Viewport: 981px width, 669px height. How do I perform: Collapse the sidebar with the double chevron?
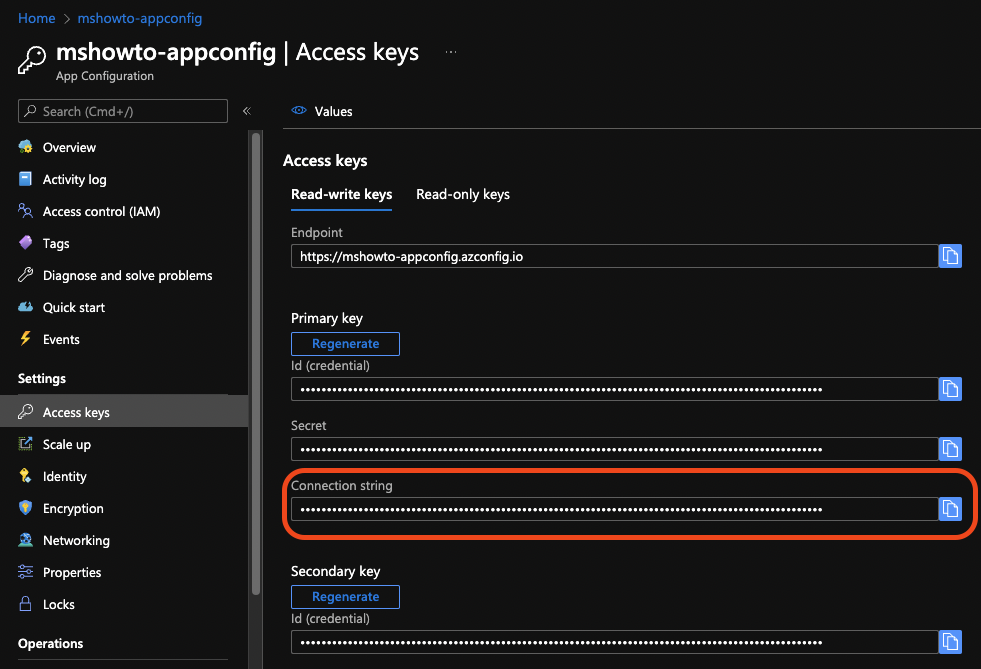(x=247, y=111)
